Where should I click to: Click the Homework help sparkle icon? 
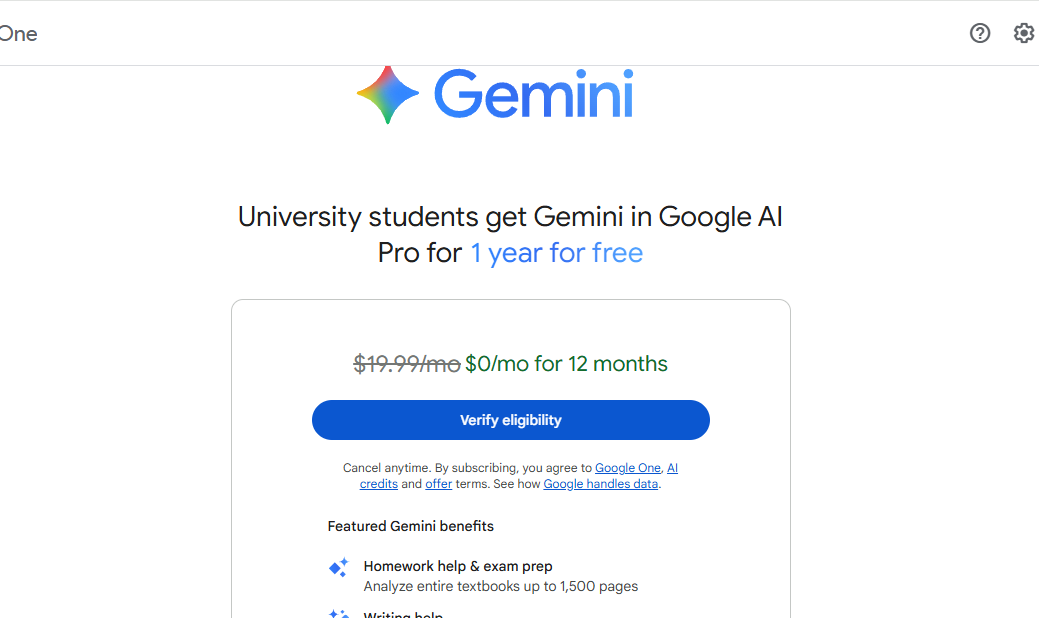point(339,567)
